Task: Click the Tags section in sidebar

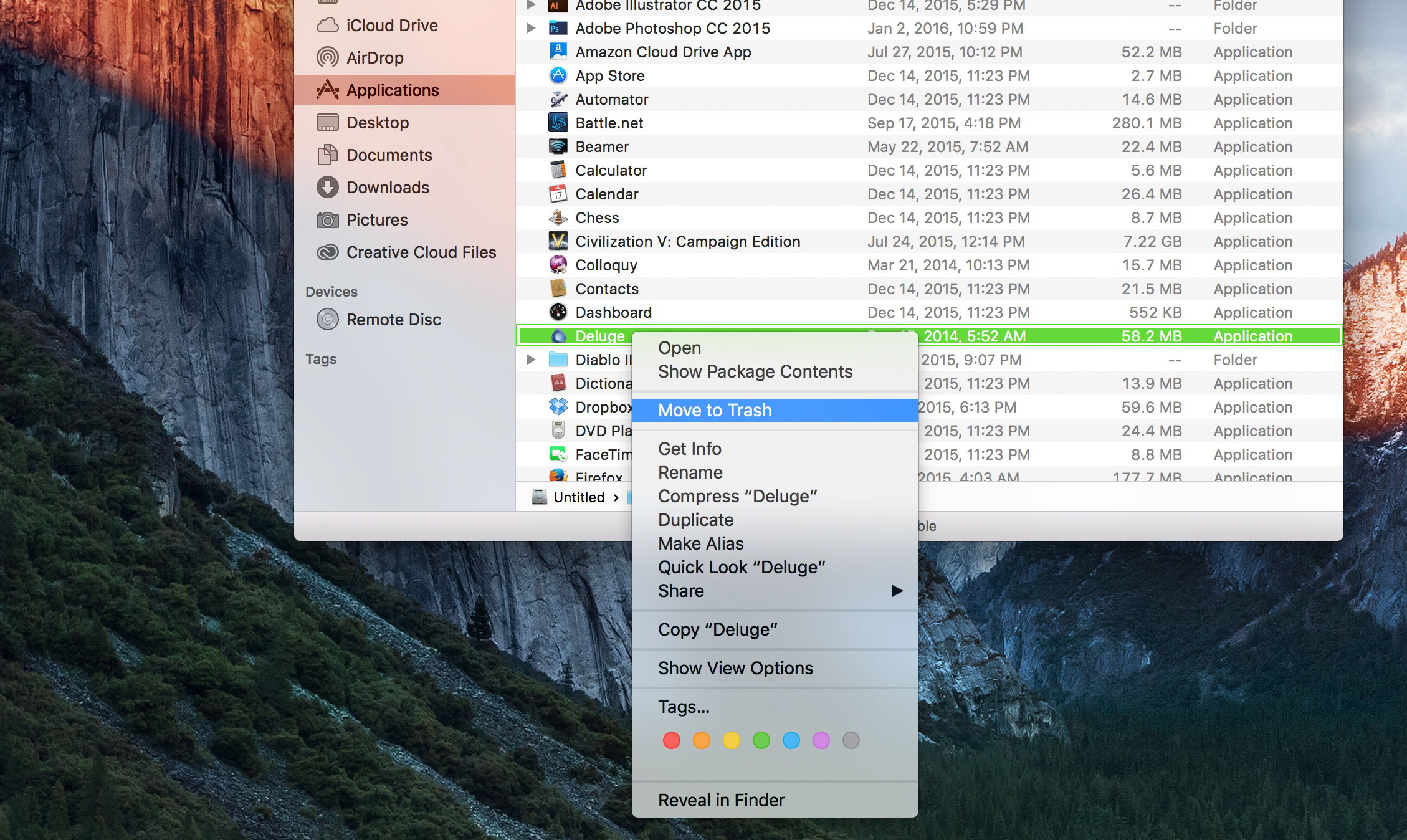Action: point(320,358)
